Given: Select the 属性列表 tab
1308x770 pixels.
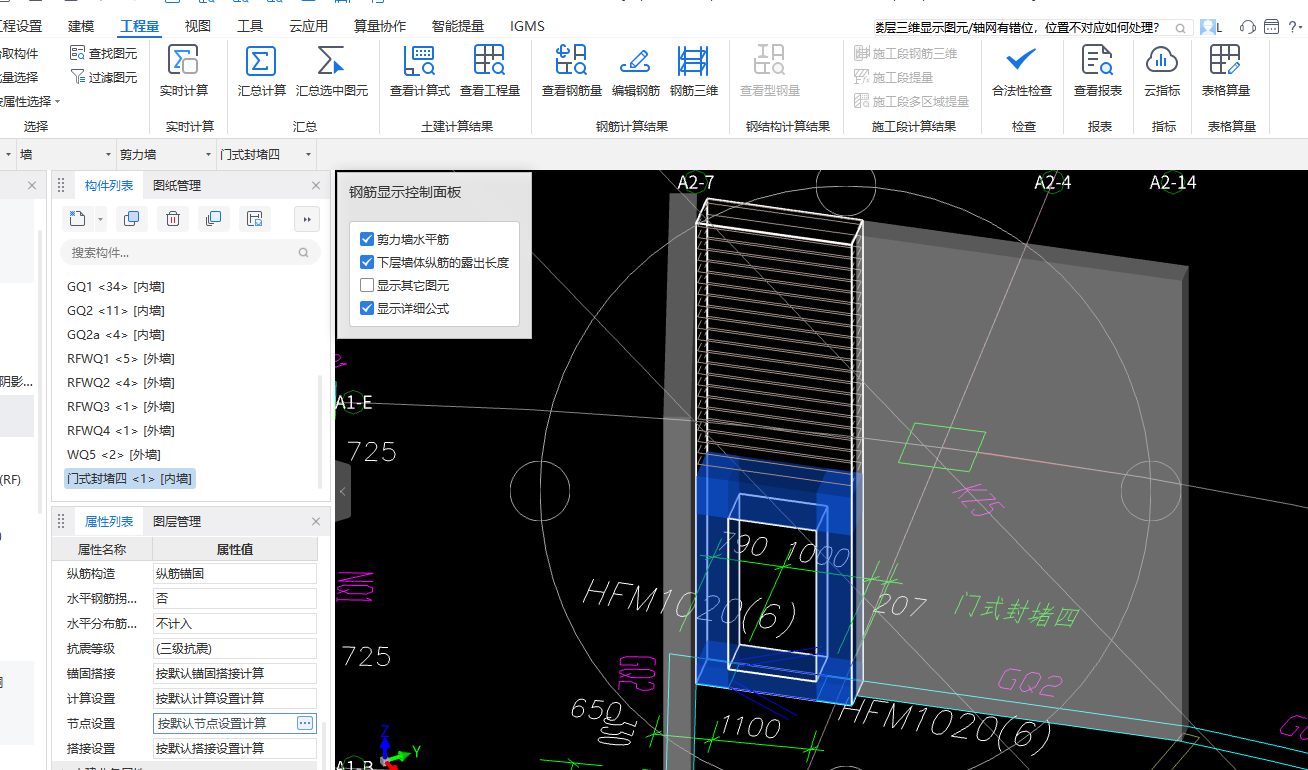Looking at the screenshot, I should point(109,521).
